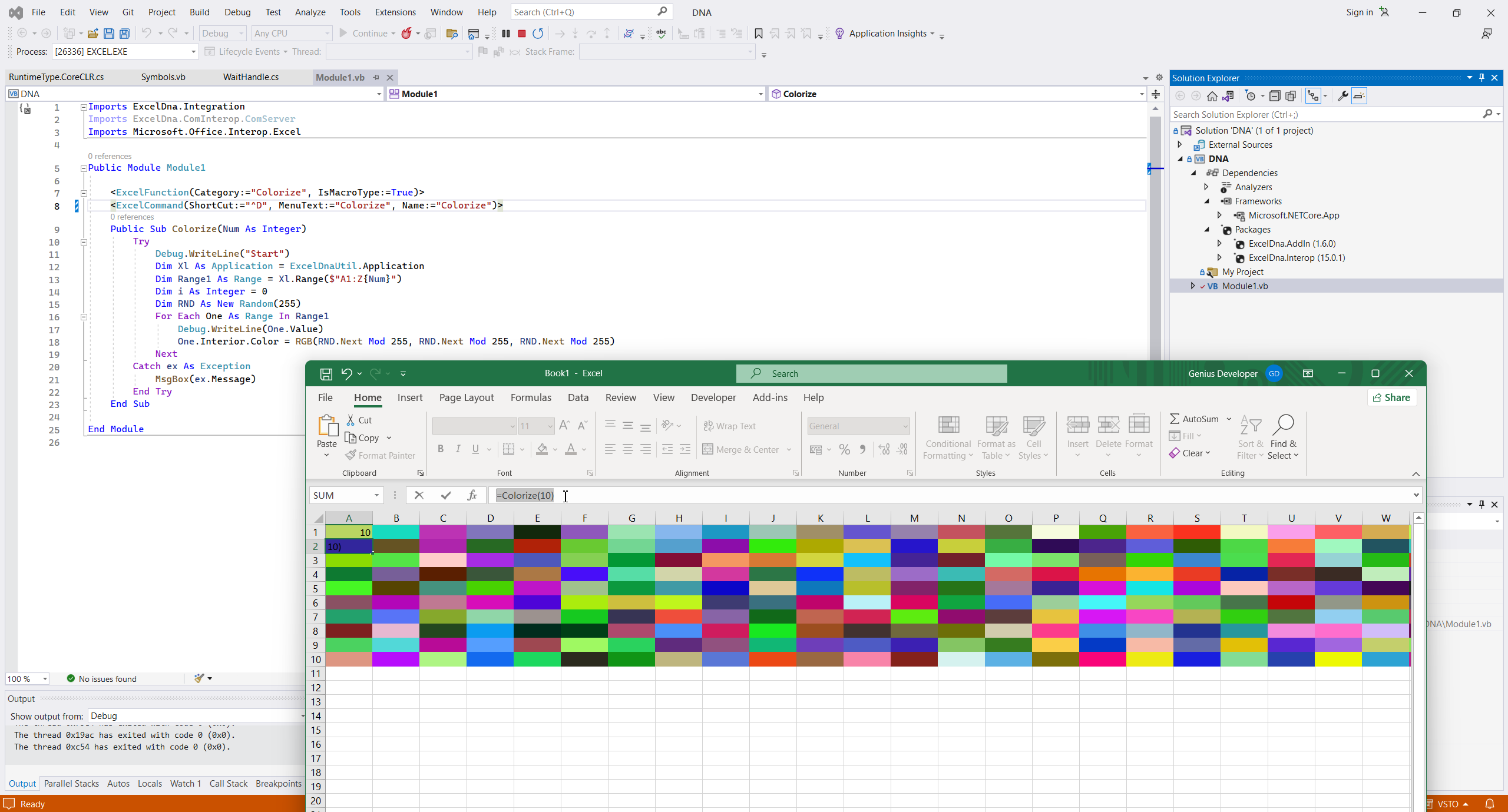The height and width of the screenshot is (812, 1508).
Task: Open Insert Function fx dialog
Action: pos(472,495)
